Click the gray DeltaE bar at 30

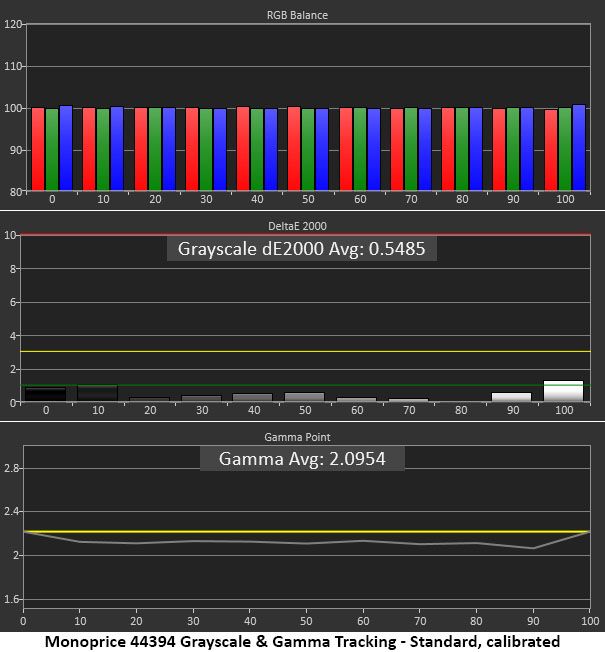click(x=202, y=398)
